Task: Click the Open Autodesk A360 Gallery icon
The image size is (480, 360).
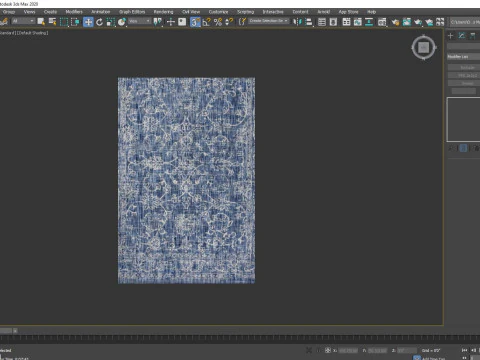Action: (440, 22)
